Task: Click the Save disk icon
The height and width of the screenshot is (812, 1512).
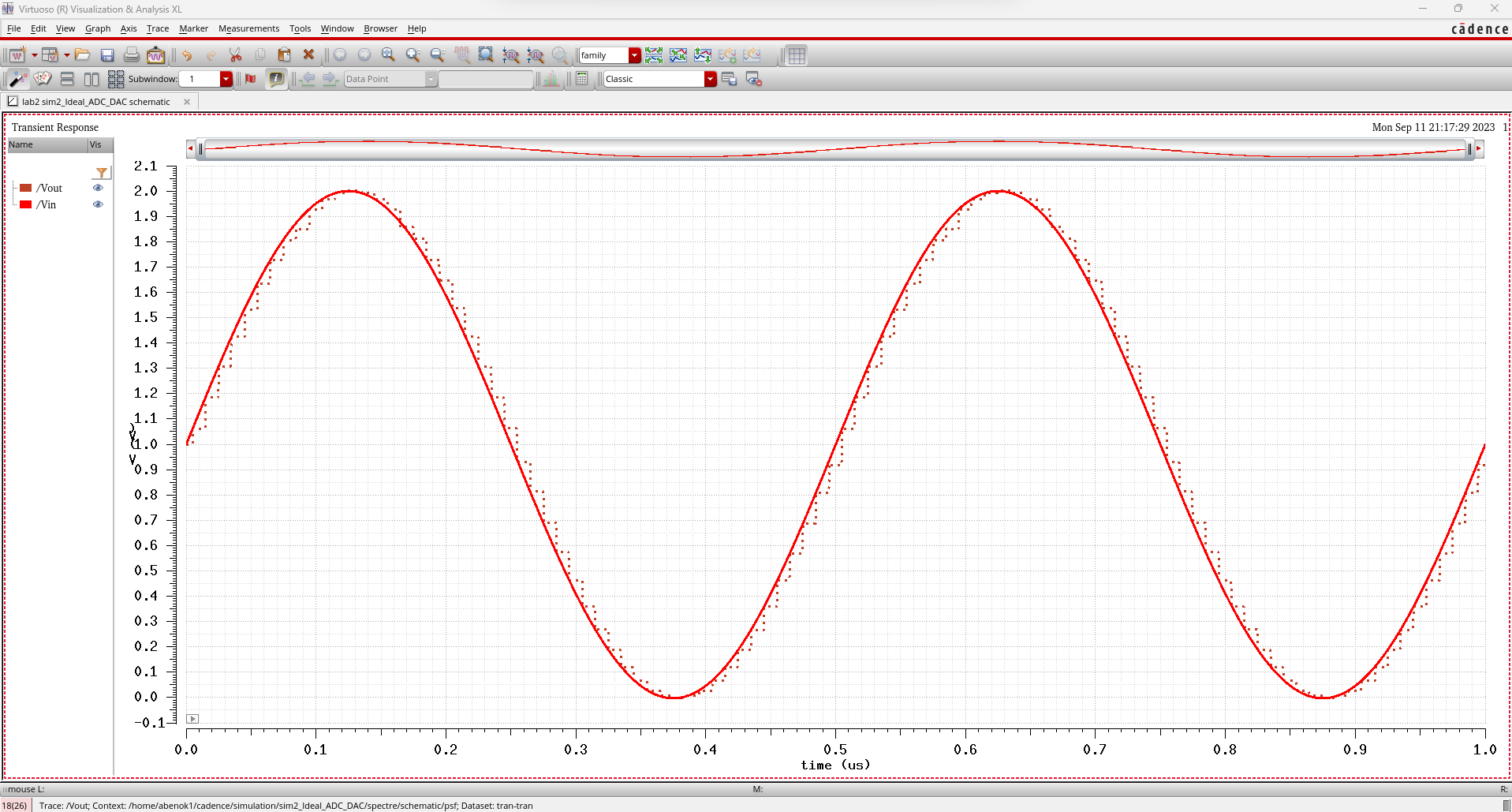Action: (x=107, y=55)
